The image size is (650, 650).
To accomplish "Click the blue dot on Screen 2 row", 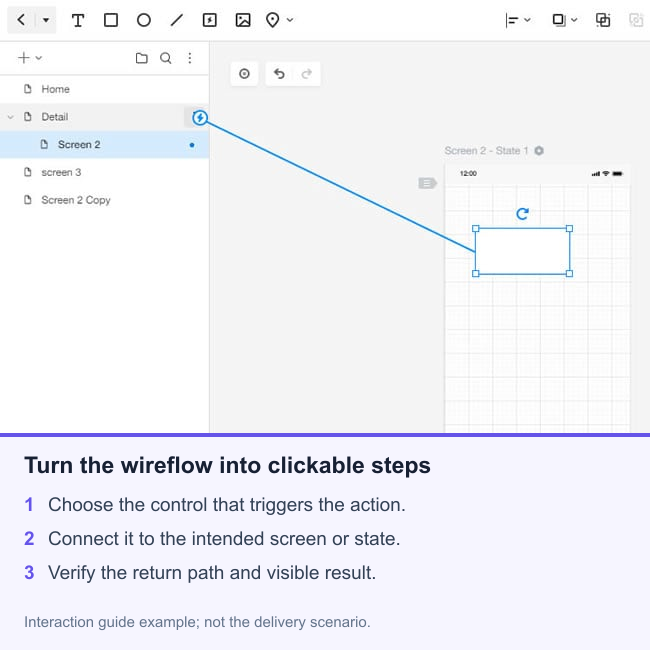I will click(x=192, y=145).
